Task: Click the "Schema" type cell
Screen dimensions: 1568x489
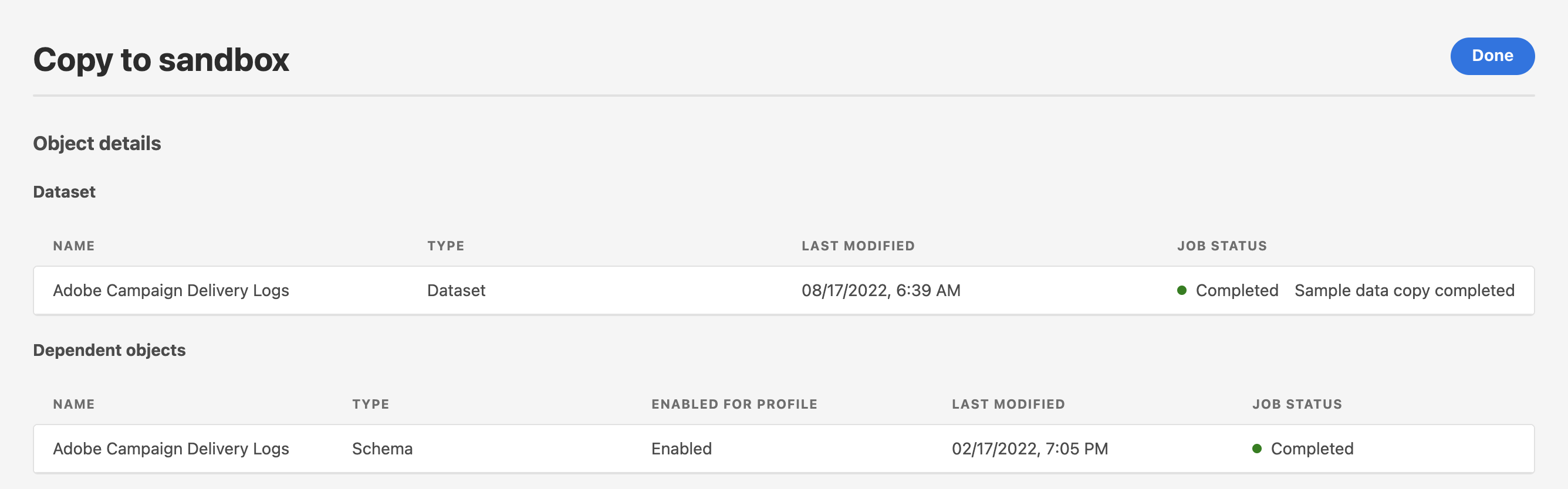Action: pyautogui.click(x=382, y=448)
